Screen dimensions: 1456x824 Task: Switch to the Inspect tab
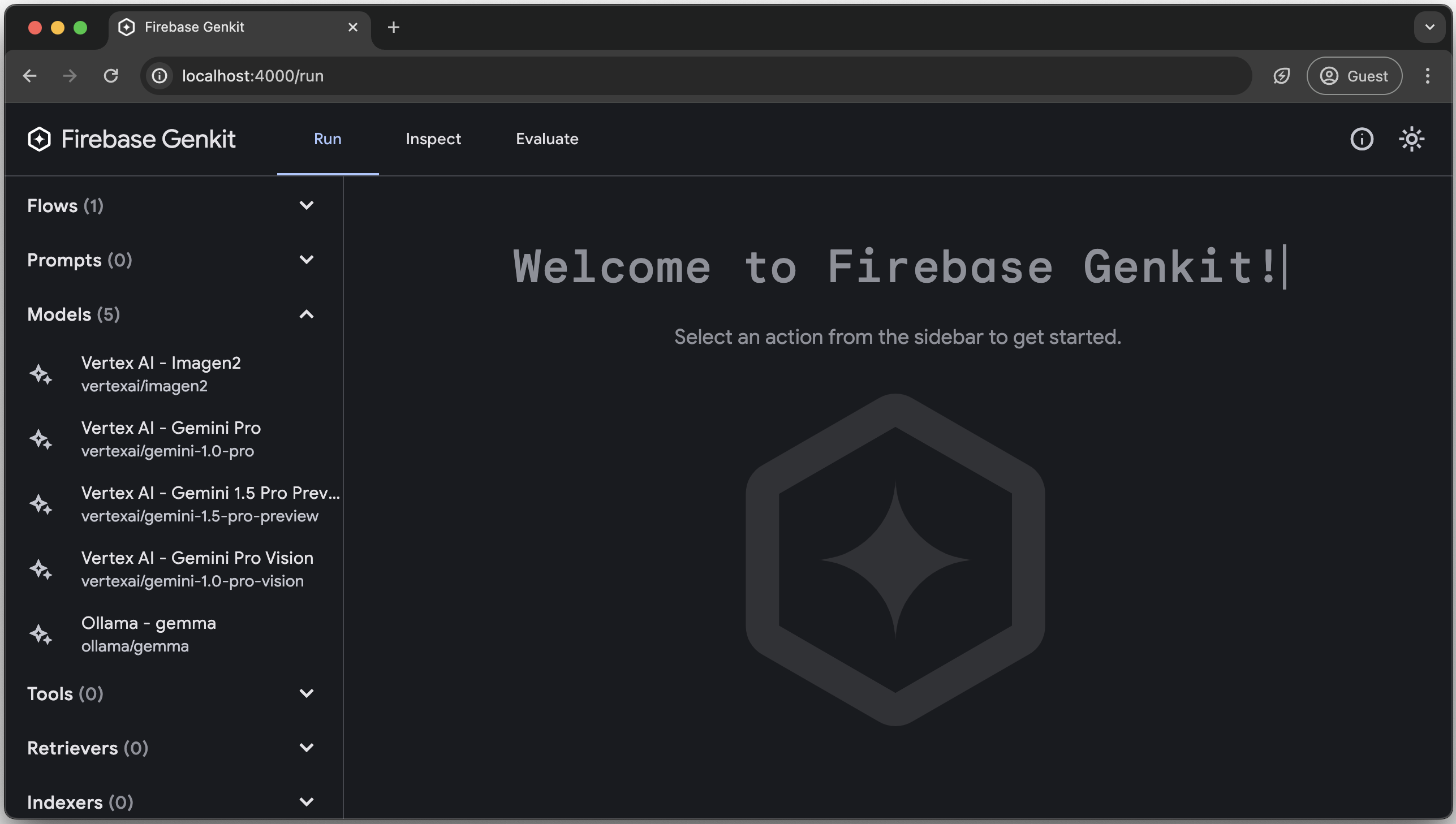433,139
